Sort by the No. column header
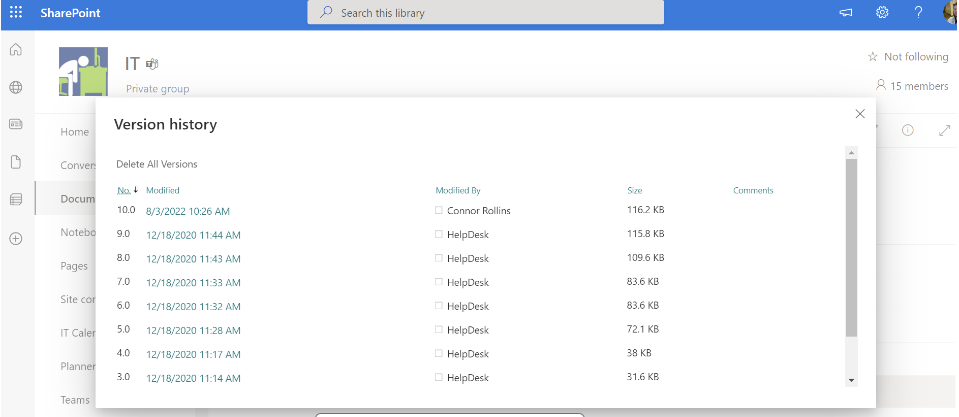The height and width of the screenshot is (417, 959). point(124,190)
